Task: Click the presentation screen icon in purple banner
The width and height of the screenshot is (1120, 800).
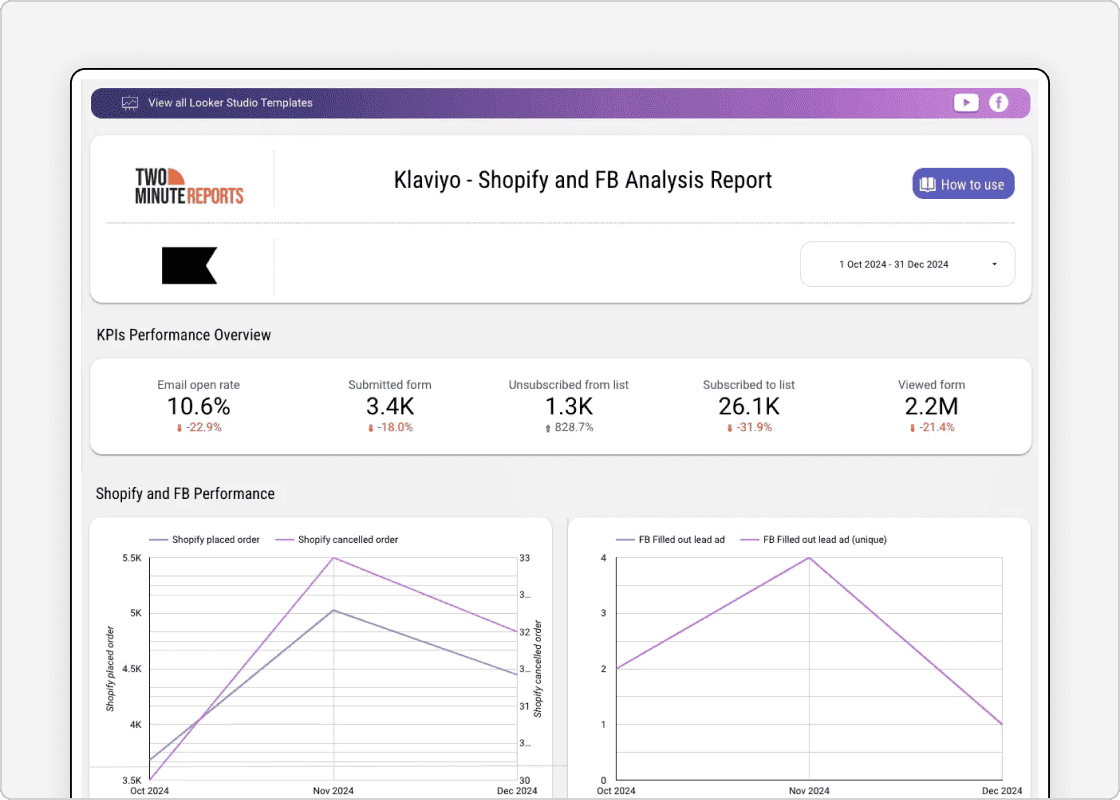Action: [x=129, y=102]
